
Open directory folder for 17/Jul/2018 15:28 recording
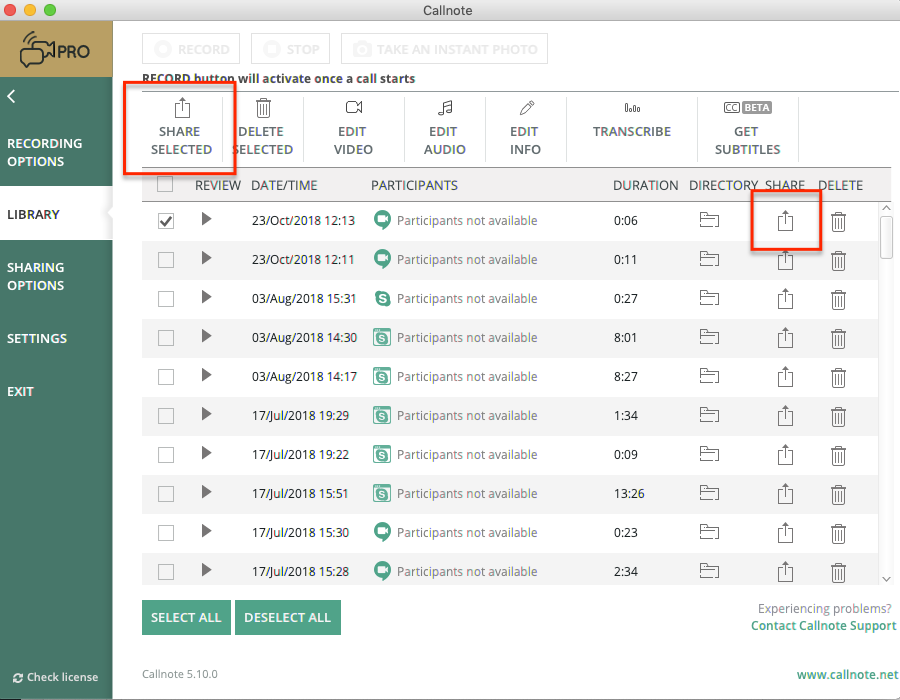click(709, 571)
